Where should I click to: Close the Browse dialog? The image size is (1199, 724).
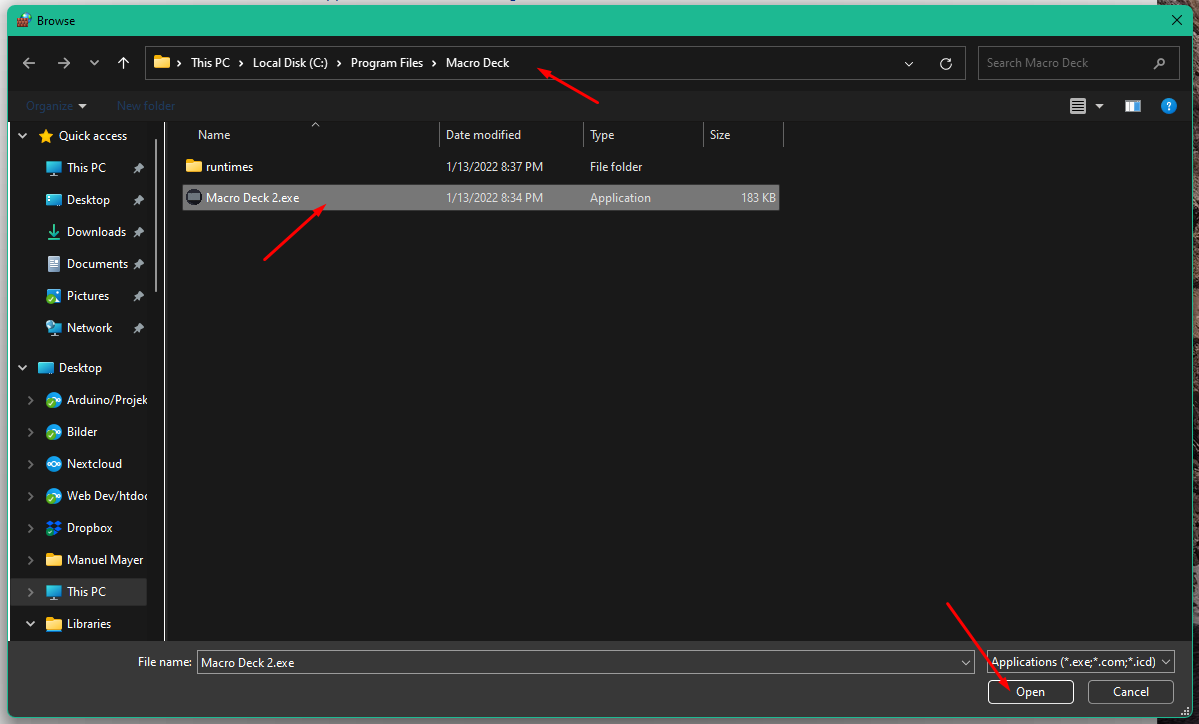coord(1177,21)
